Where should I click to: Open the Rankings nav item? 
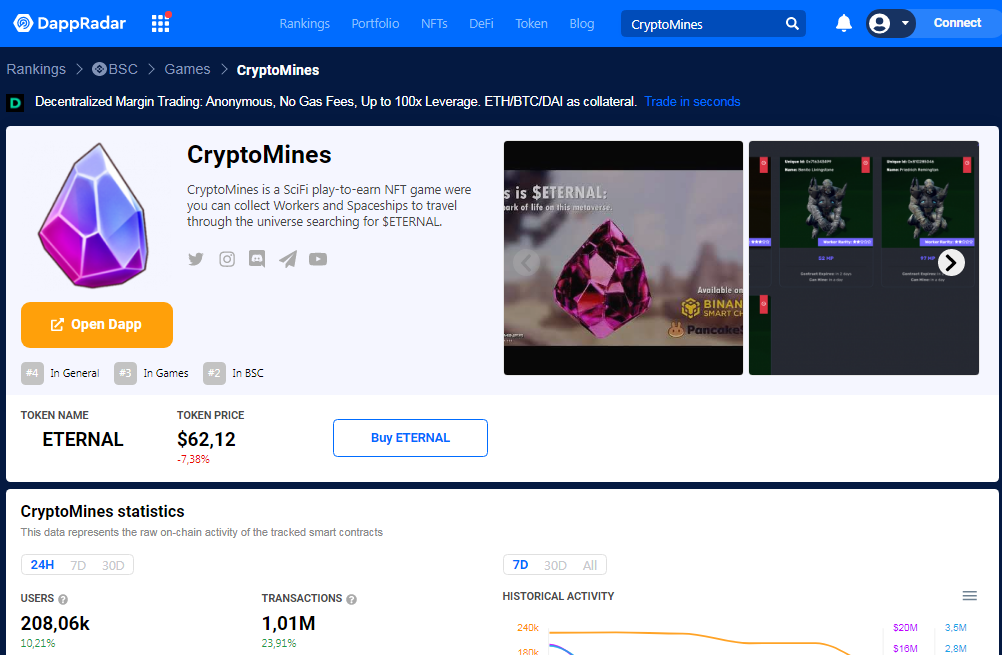pyautogui.click(x=304, y=24)
